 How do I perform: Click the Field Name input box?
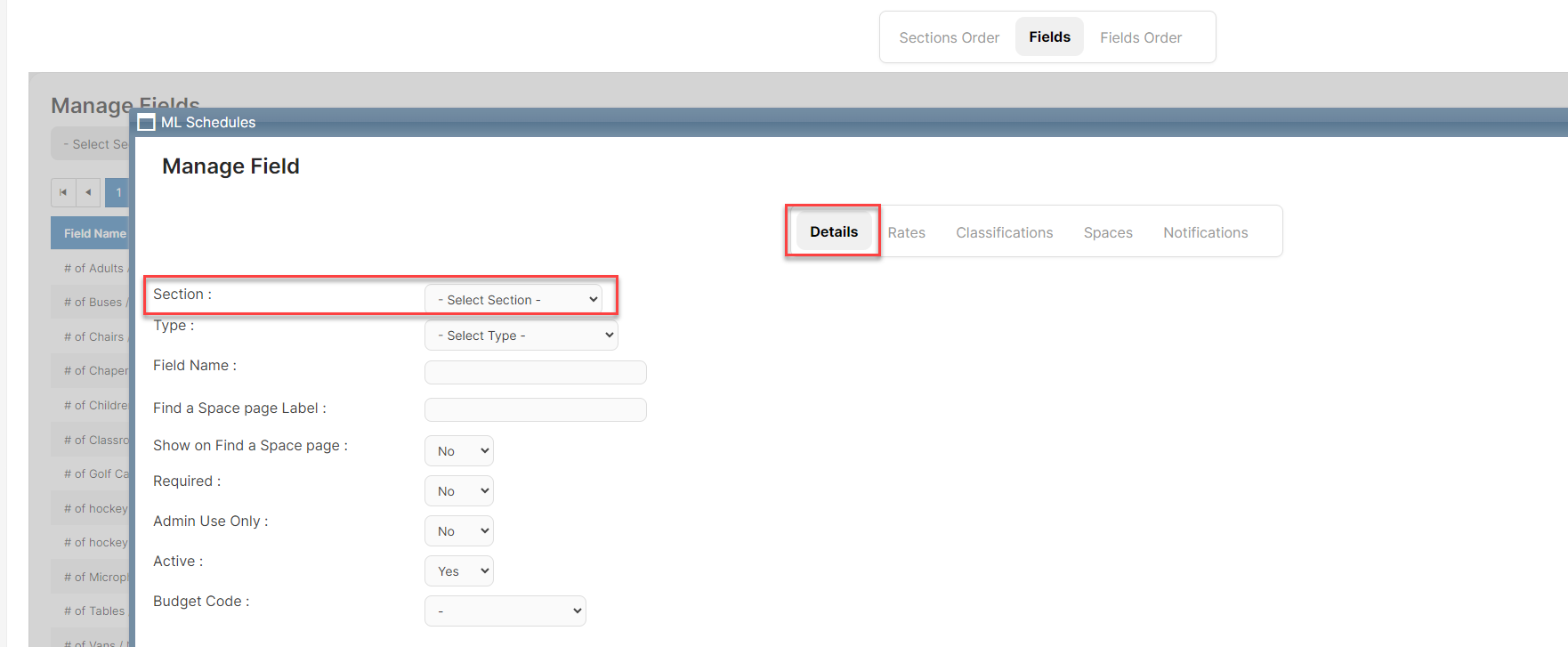(536, 372)
